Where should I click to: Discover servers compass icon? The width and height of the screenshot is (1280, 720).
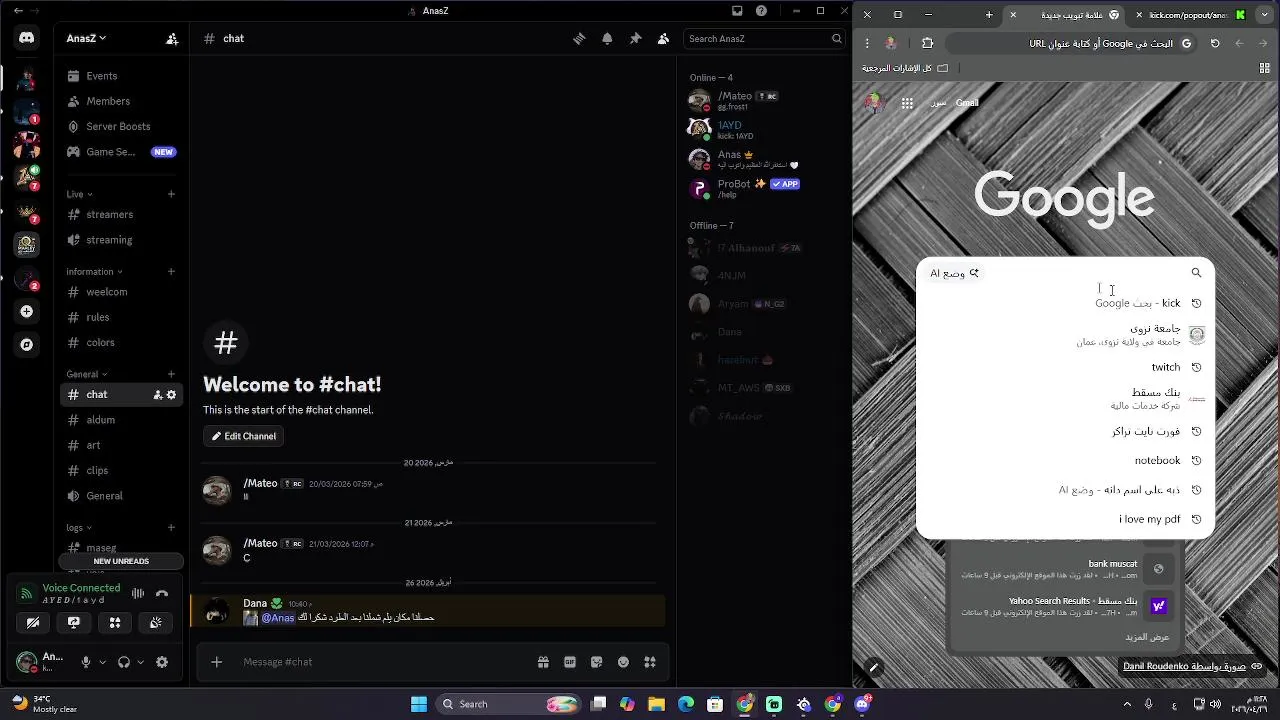click(x=27, y=345)
